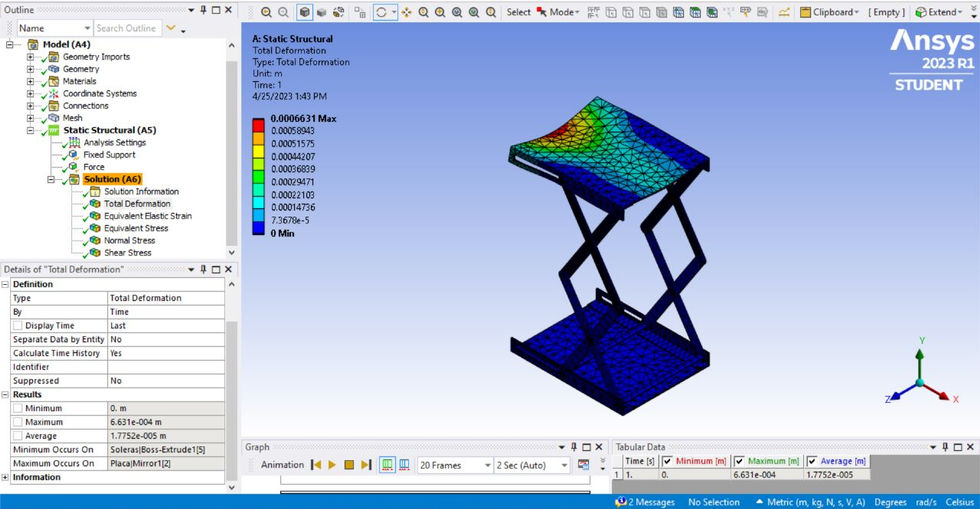Select Shaded Exterior and Edges display
The width and height of the screenshot is (980, 509).
point(304,12)
